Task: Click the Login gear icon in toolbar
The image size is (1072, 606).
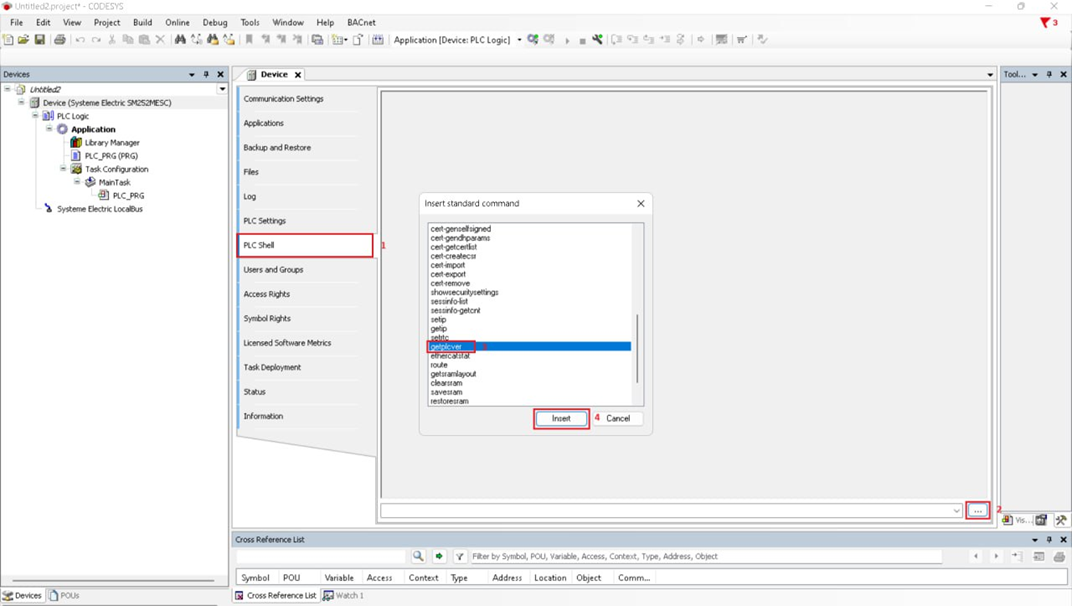Action: (533, 40)
